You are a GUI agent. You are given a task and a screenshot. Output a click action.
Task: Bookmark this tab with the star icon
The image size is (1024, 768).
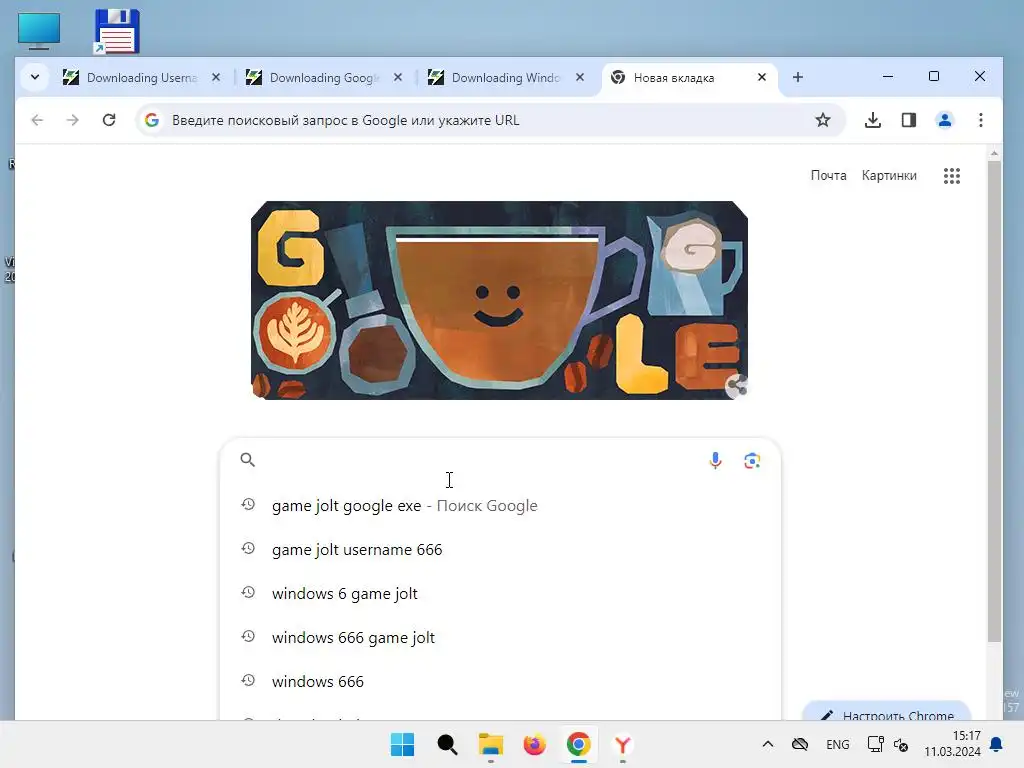coord(823,120)
